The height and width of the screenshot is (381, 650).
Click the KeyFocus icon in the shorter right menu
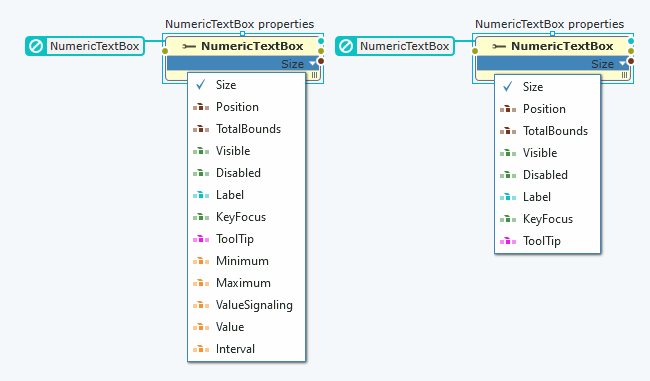508,219
